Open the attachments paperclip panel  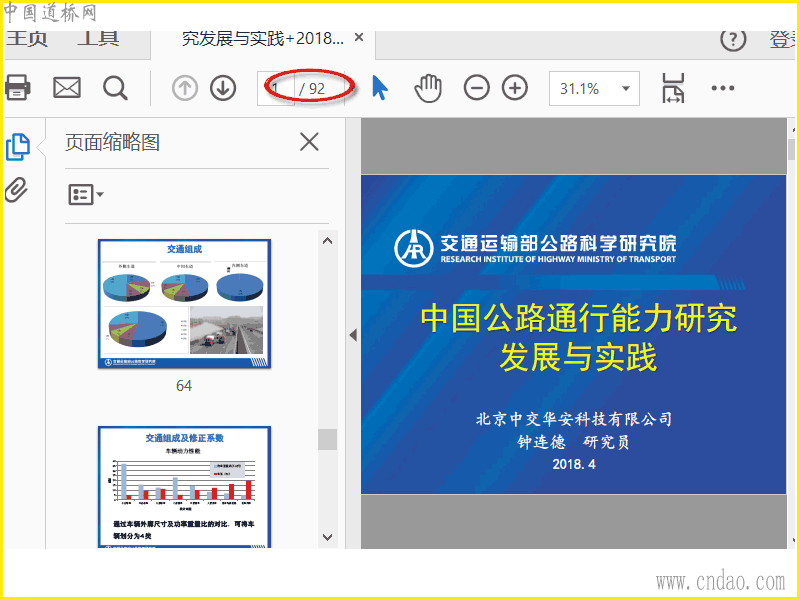16,190
